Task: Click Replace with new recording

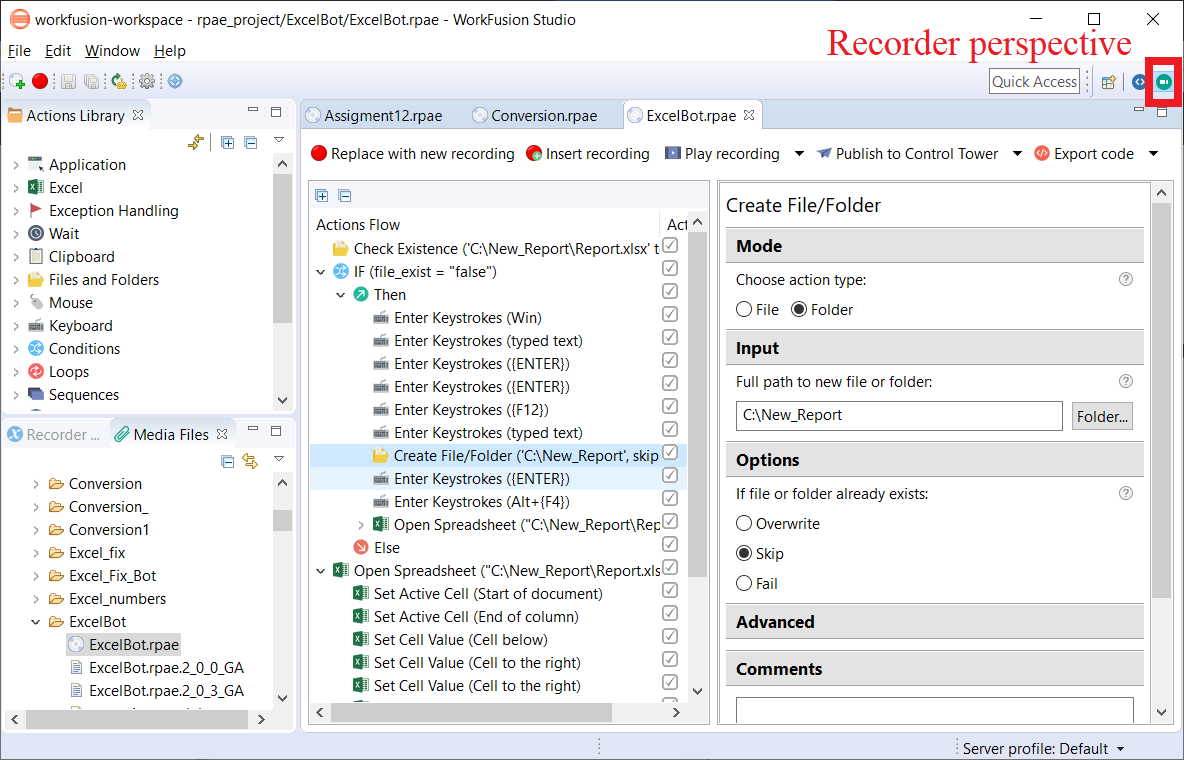Action: pyautogui.click(x=413, y=154)
